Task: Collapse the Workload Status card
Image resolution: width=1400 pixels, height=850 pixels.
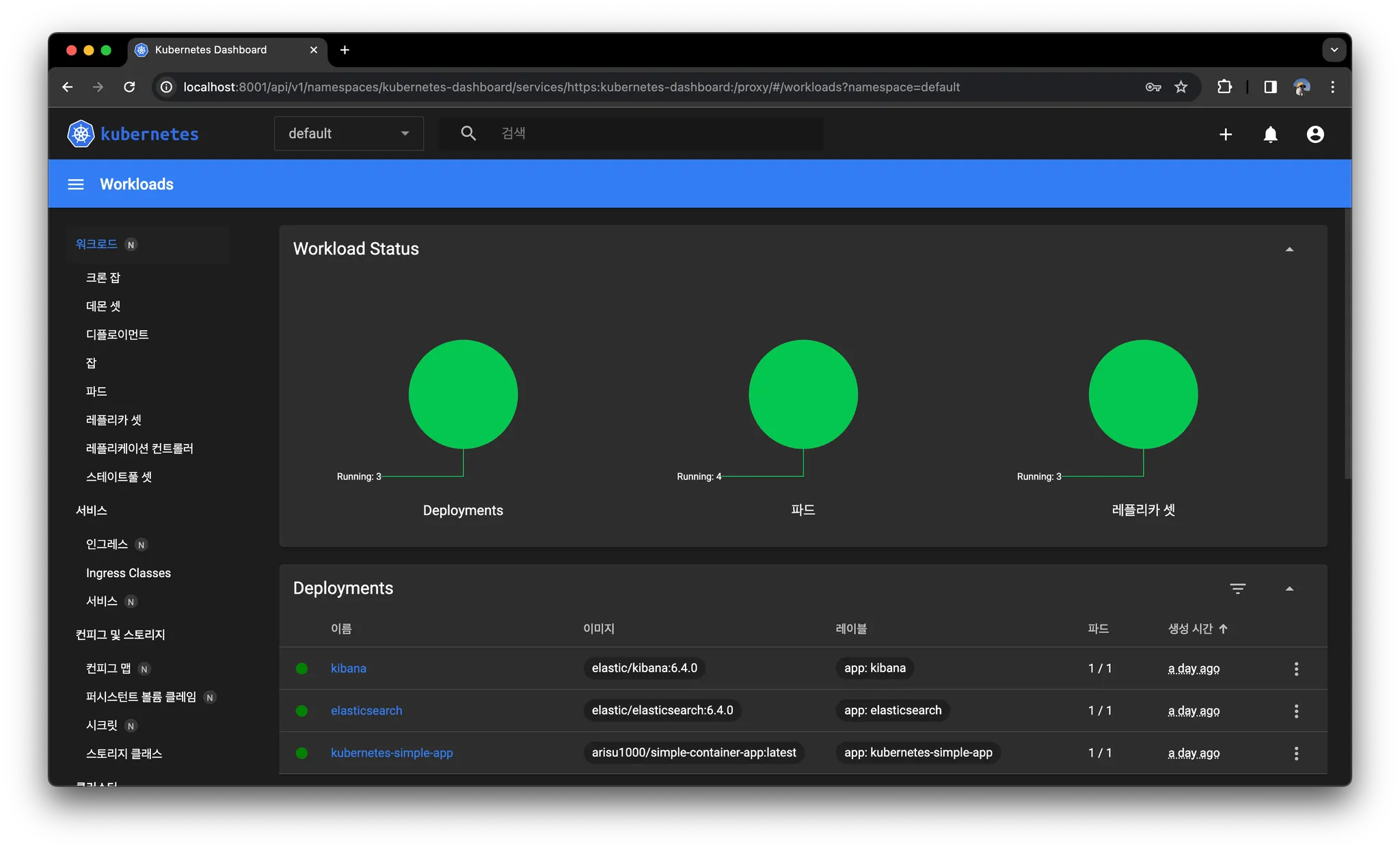Action: click(x=1289, y=250)
